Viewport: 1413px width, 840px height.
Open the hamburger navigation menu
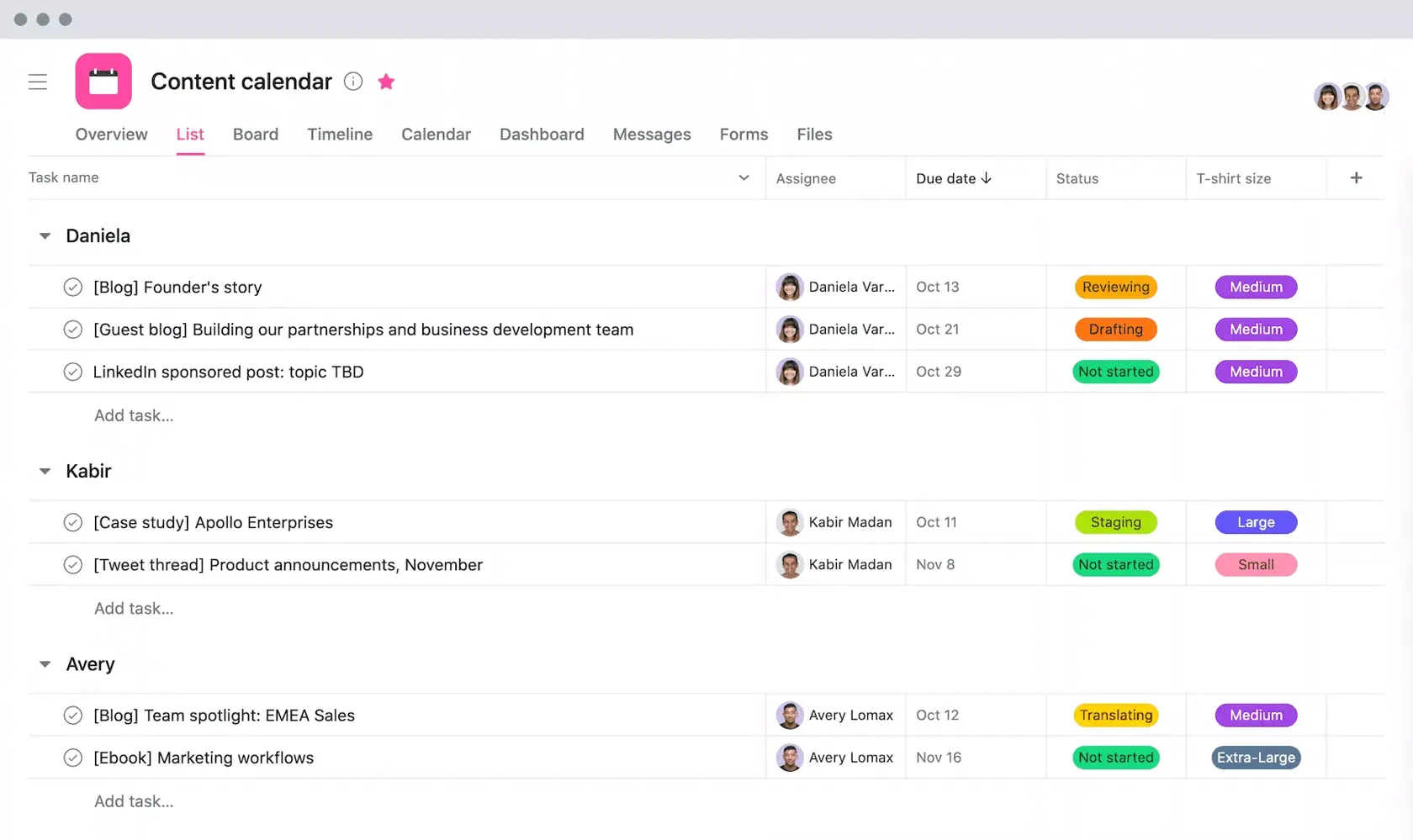tap(38, 82)
